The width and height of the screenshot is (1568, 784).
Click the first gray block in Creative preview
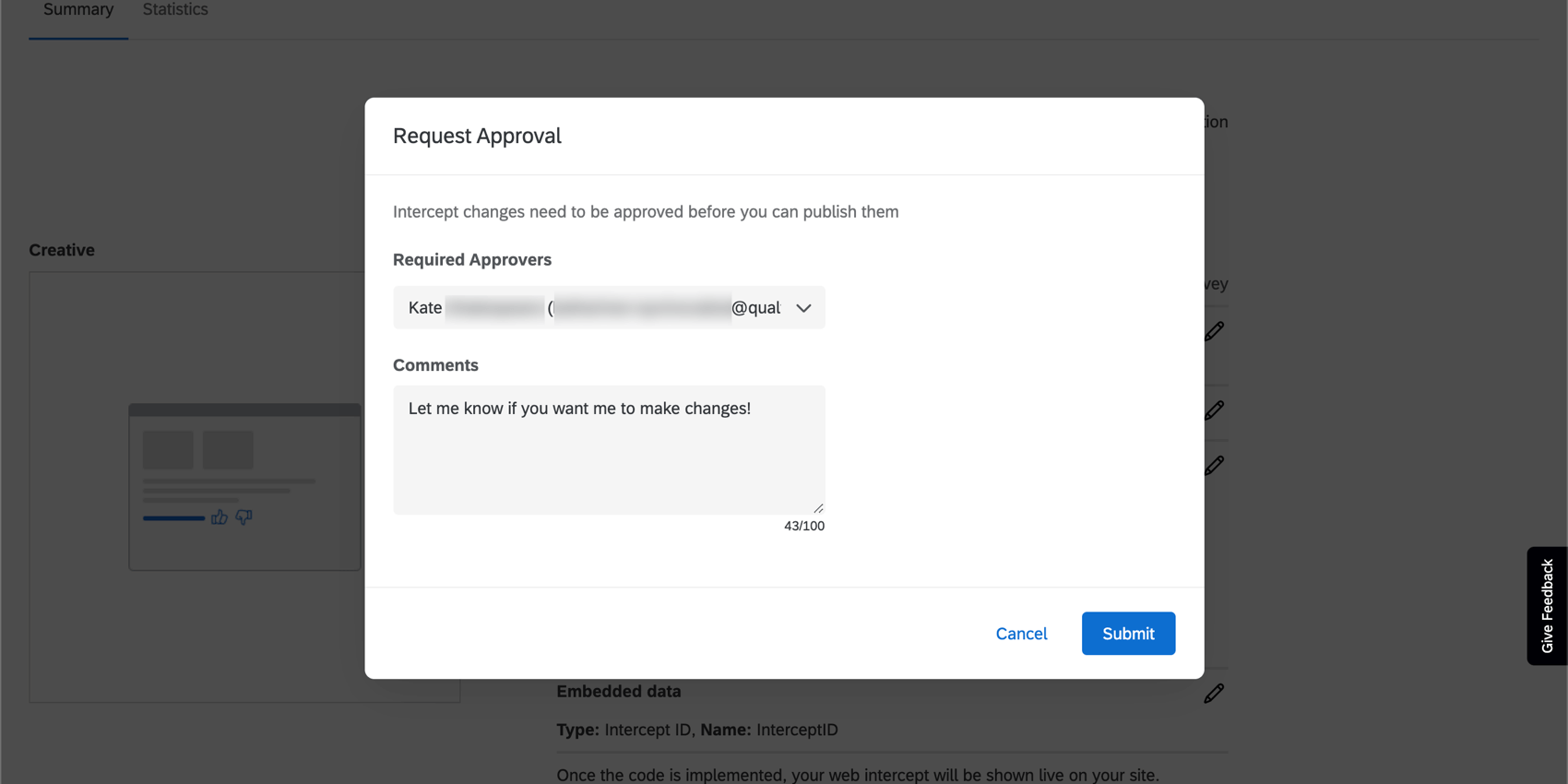pyautogui.click(x=168, y=450)
